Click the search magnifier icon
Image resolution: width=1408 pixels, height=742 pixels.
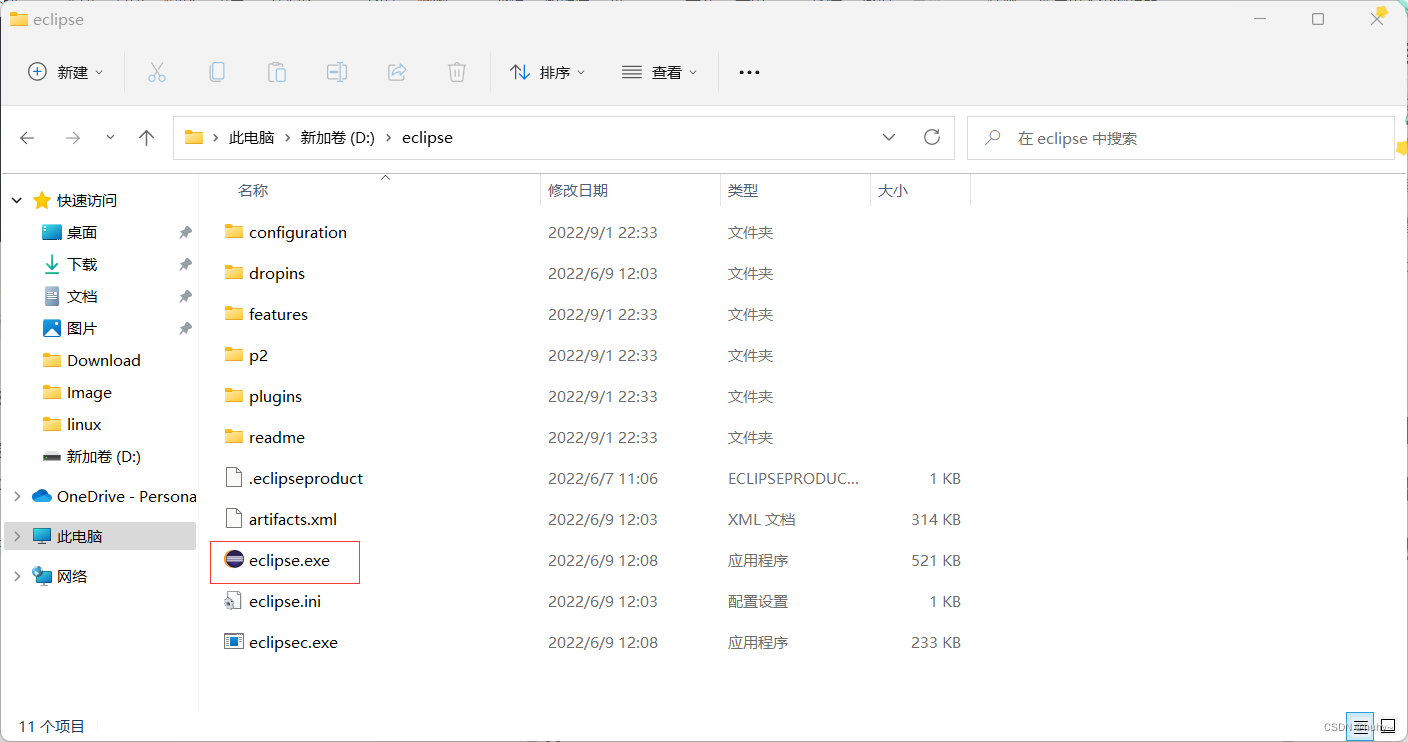coord(993,138)
